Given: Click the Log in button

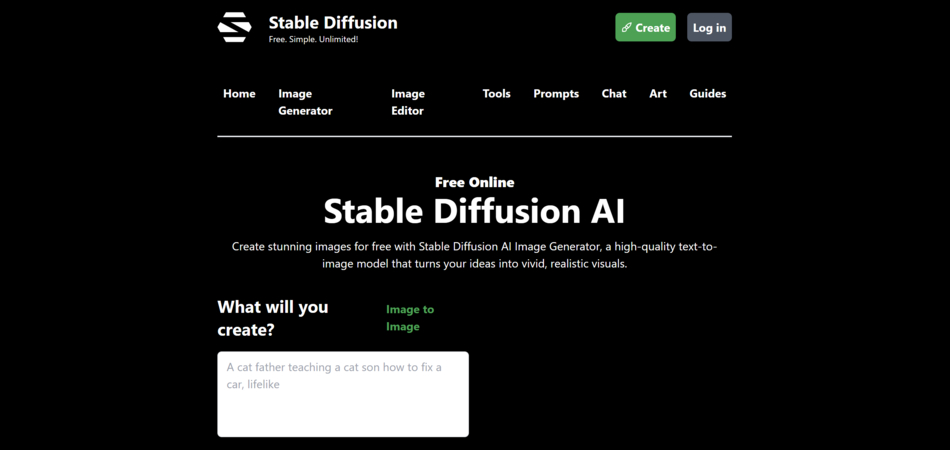Looking at the screenshot, I should pos(709,27).
